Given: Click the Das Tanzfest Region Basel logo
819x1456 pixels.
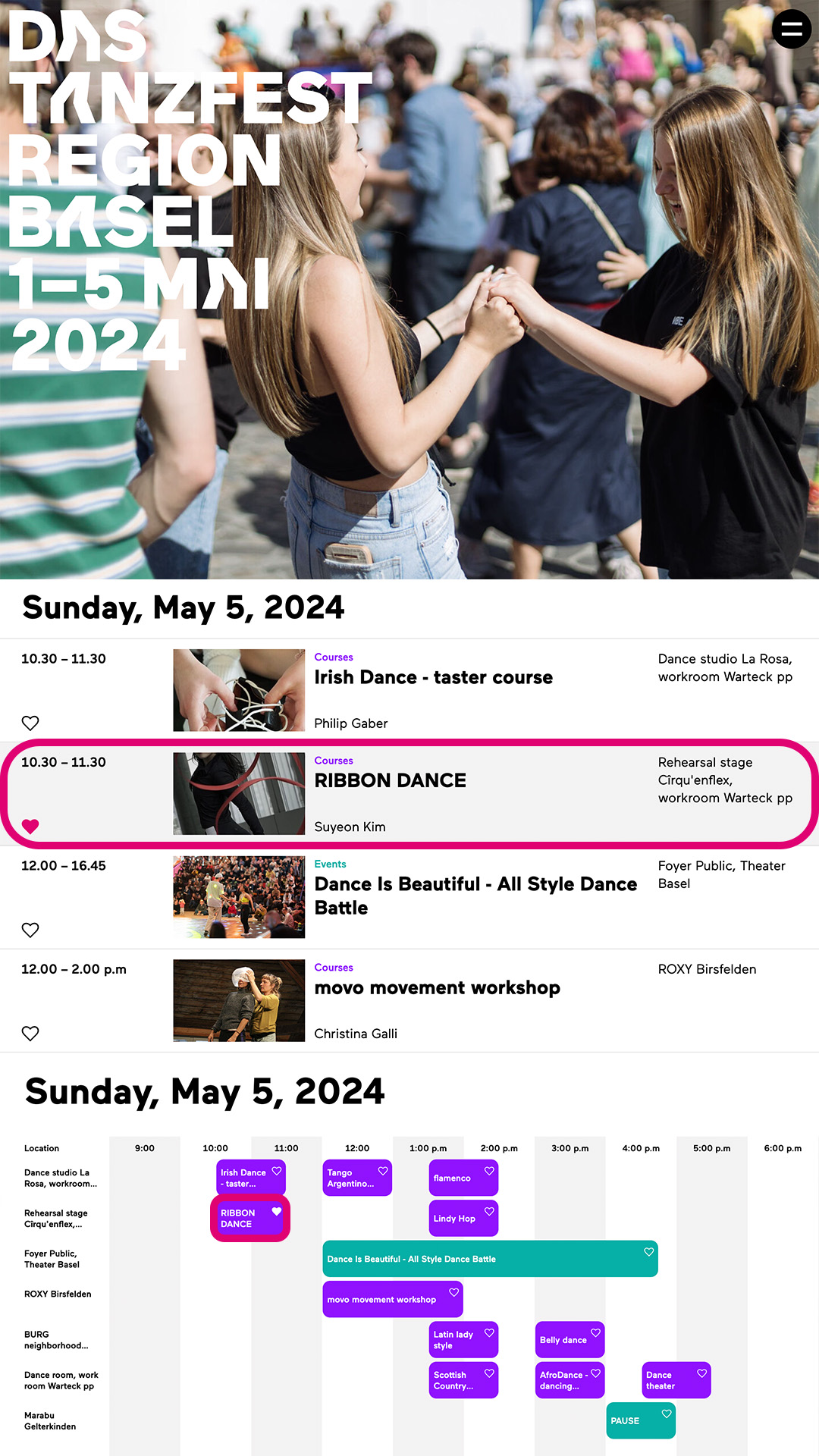Looking at the screenshot, I should click(x=190, y=190).
